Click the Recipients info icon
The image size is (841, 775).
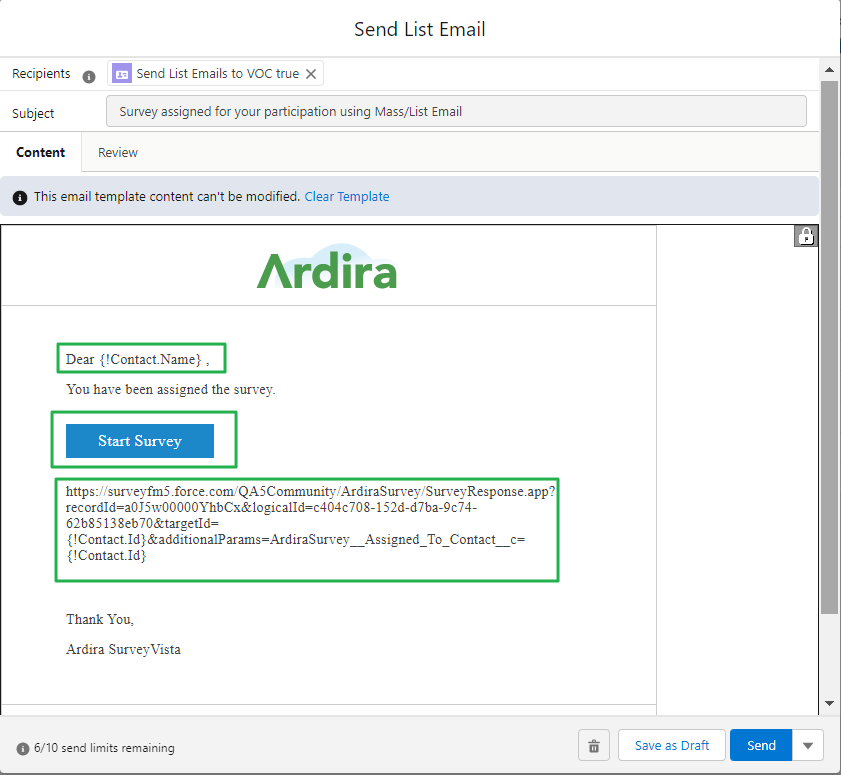[89, 74]
